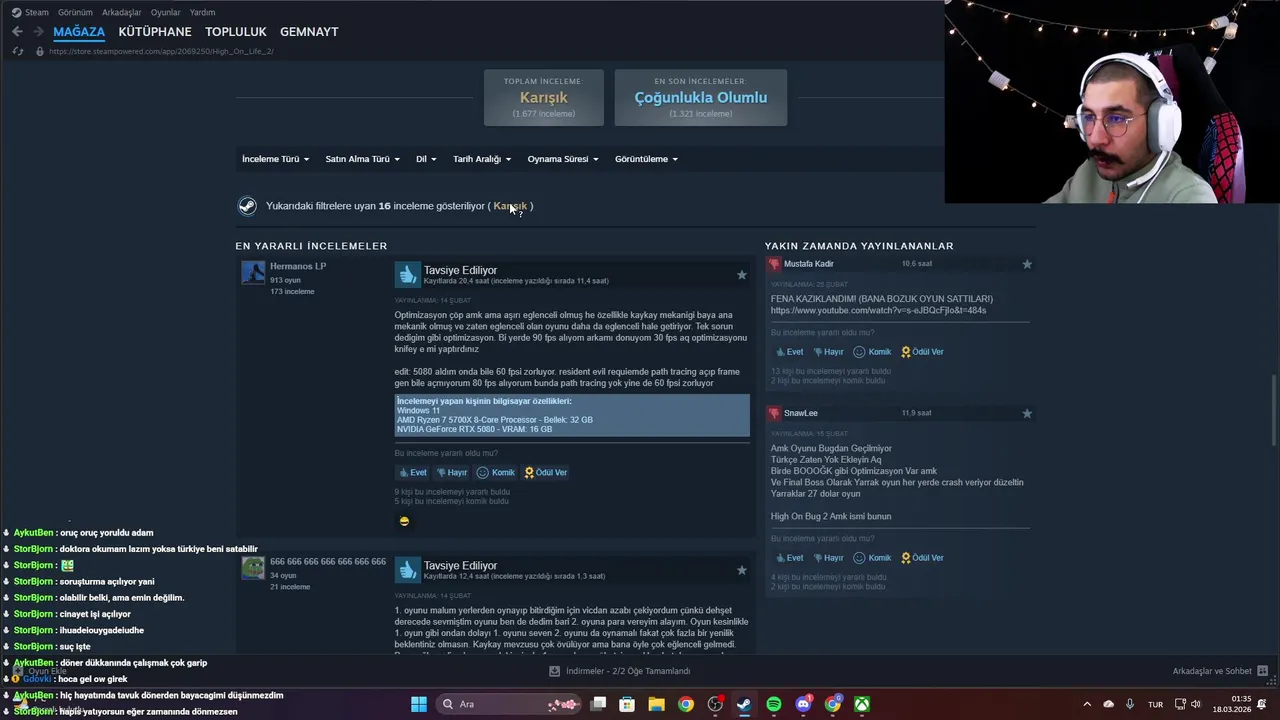Click the thumbs-up icon on the second review
1280x720 pixels.
(407, 570)
